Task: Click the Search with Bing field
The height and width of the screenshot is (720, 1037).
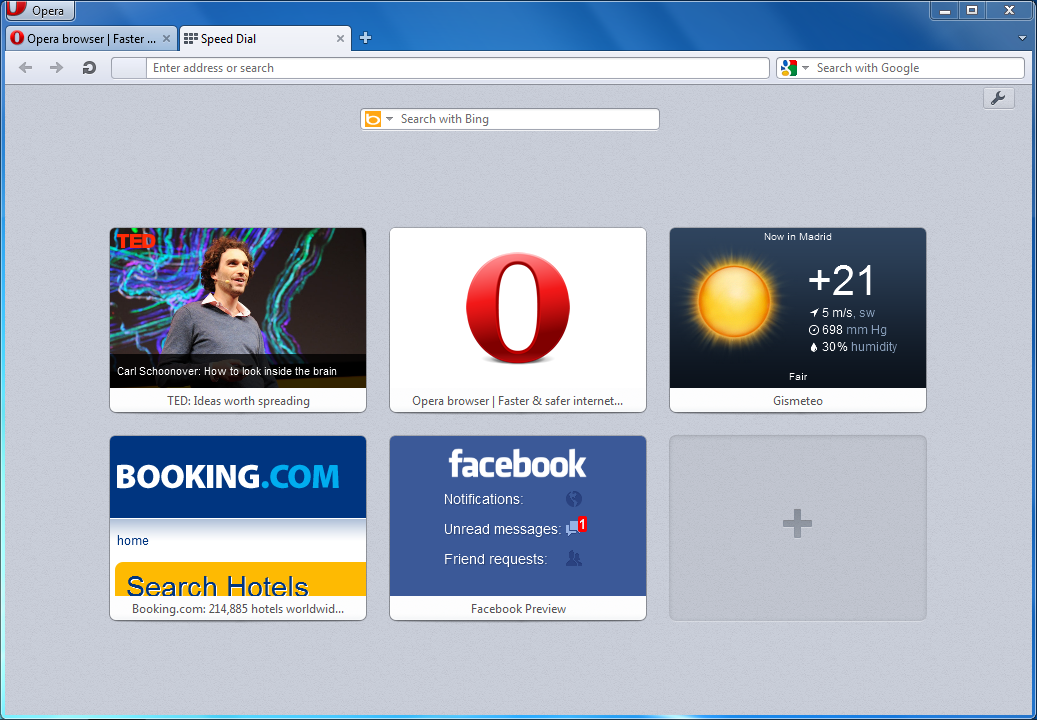Action: (x=525, y=119)
